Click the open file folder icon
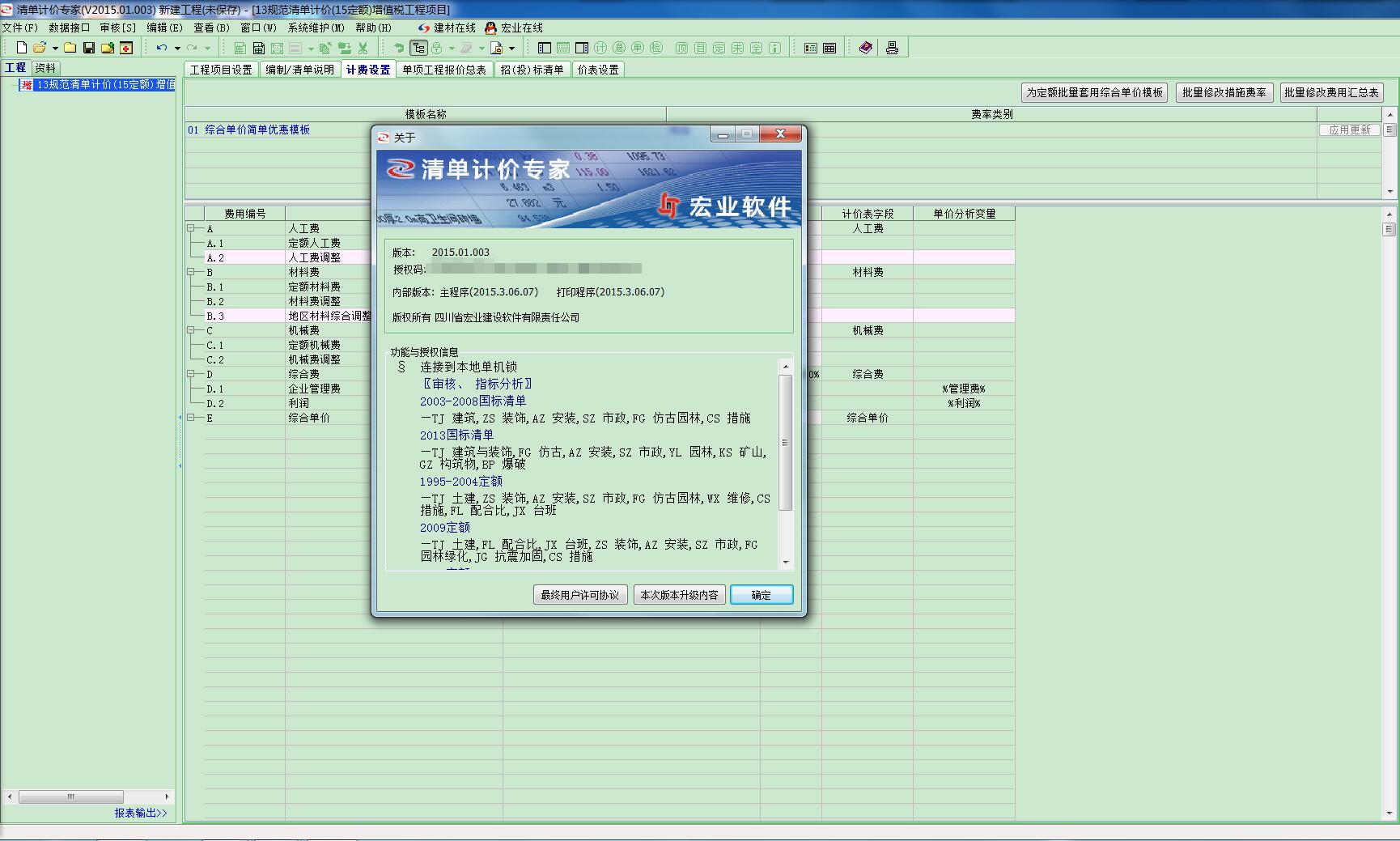The height and width of the screenshot is (841, 1400). coord(40,48)
